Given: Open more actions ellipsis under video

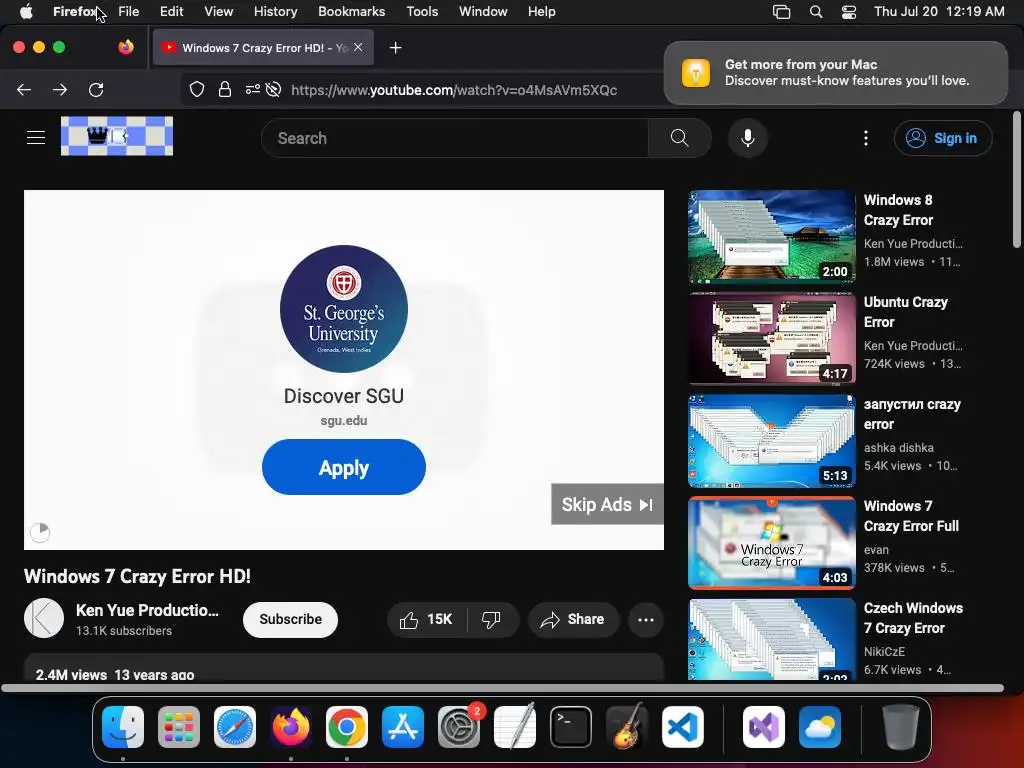Looking at the screenshot, I should point(645,620).
